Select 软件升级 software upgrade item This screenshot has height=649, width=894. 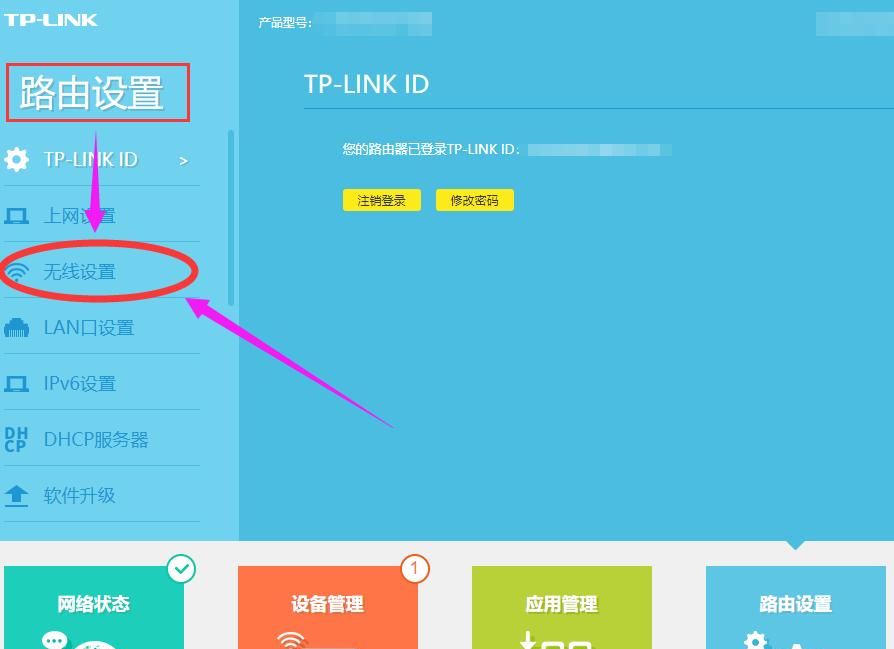pos(102,496)
